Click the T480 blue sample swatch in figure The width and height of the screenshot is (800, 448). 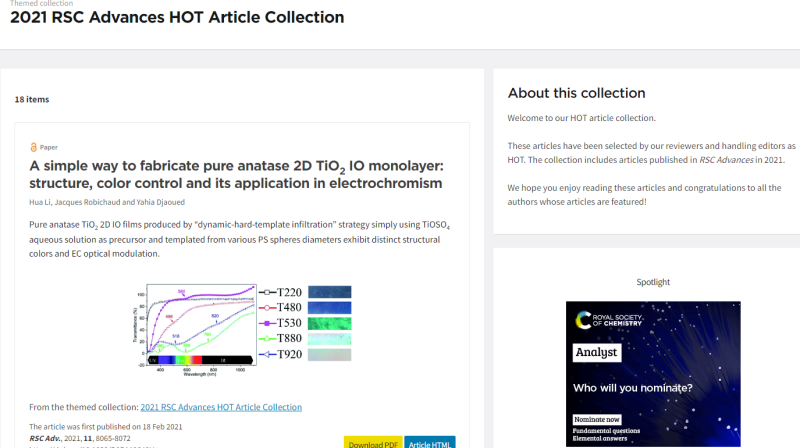pyautogui.click(x=330, y=308)
